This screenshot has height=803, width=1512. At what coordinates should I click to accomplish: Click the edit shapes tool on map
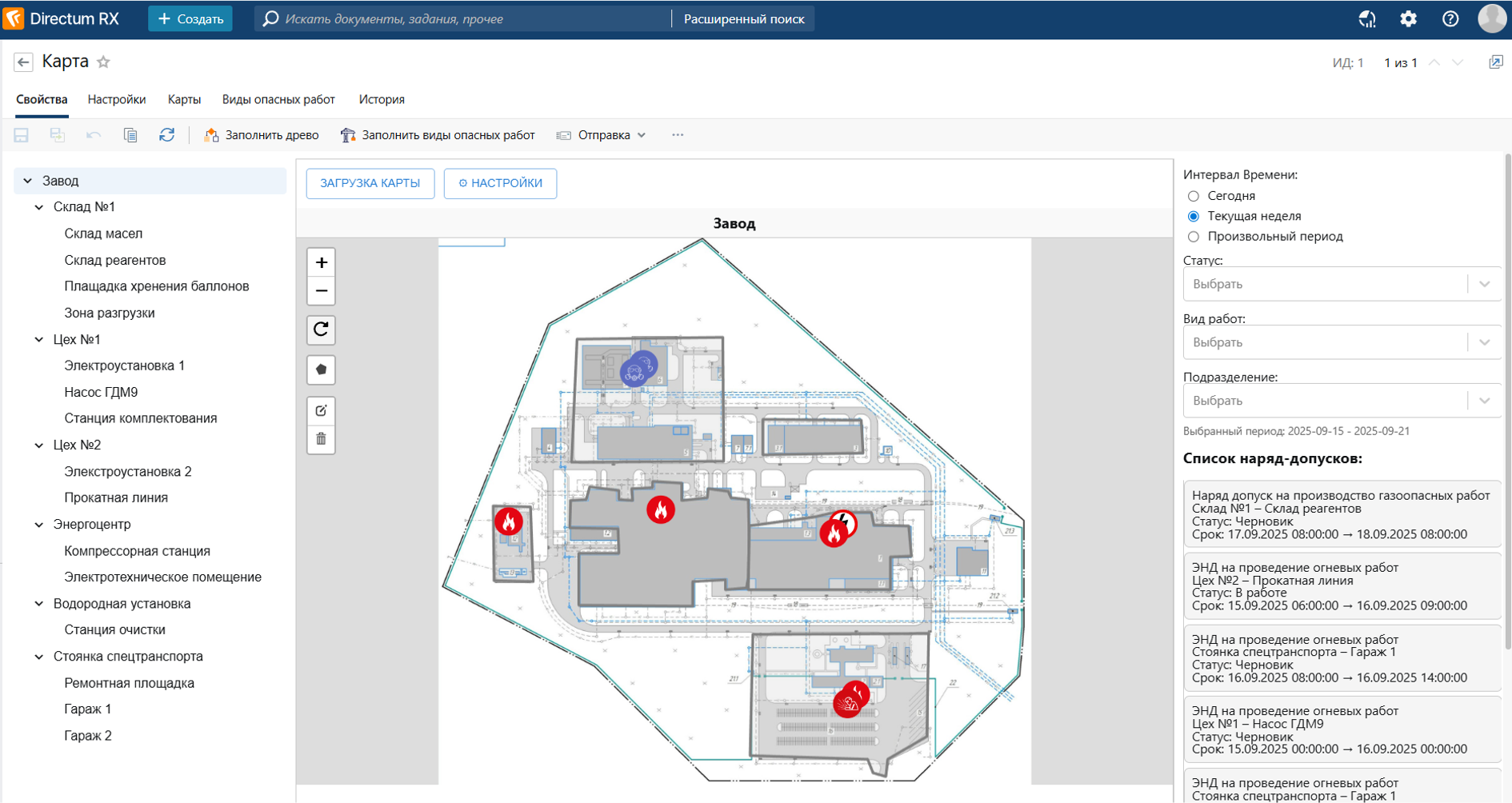point(321,410)
